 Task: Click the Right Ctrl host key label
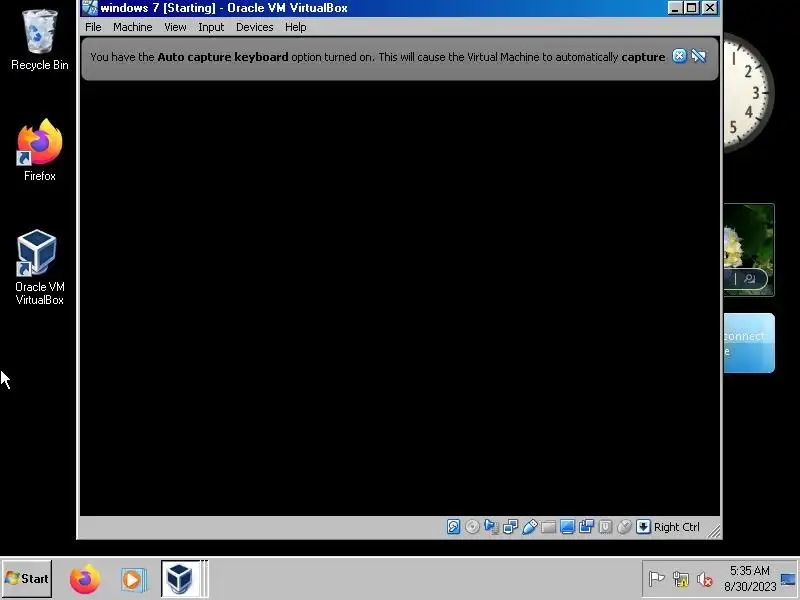[x=677, y=527]
